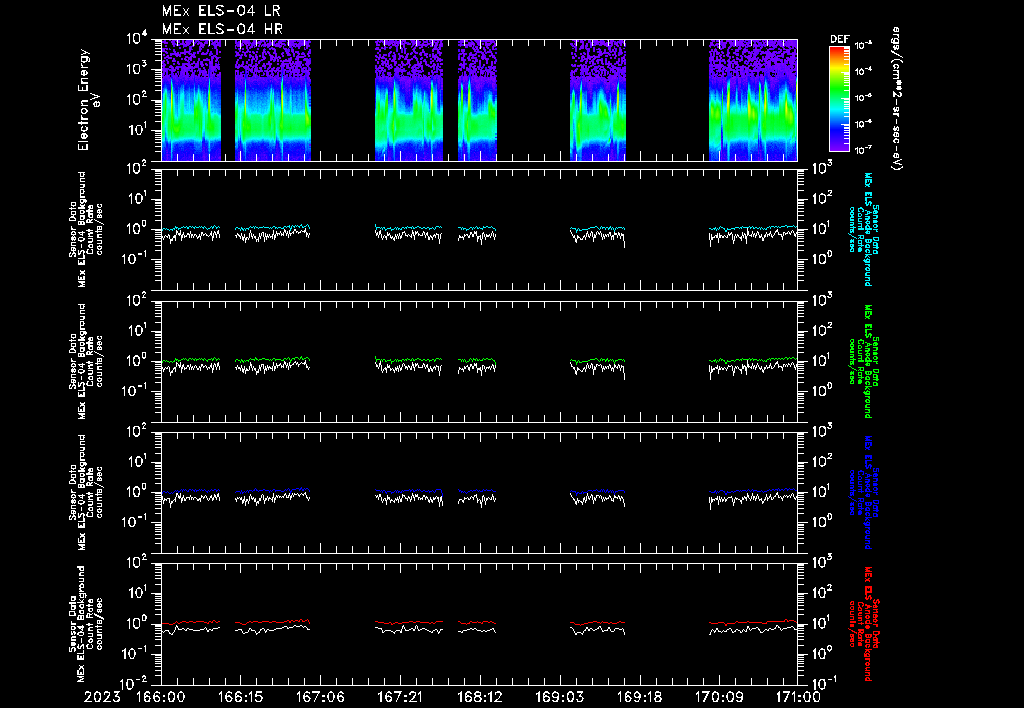Click the green right-axis background label
This screenshot has height=708, width=1024.
[x=863, y=361]
